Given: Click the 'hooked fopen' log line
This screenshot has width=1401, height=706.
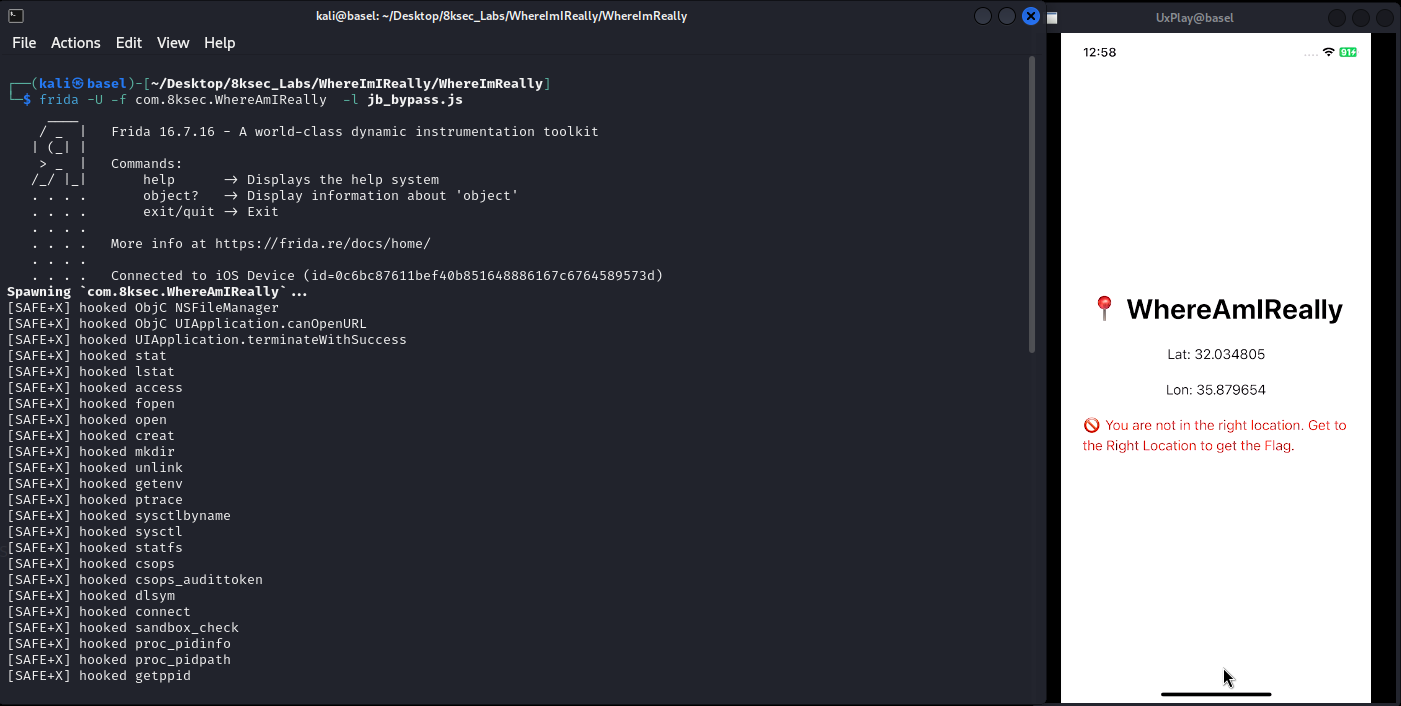Looking at the screenshot, I should (91, 404).
